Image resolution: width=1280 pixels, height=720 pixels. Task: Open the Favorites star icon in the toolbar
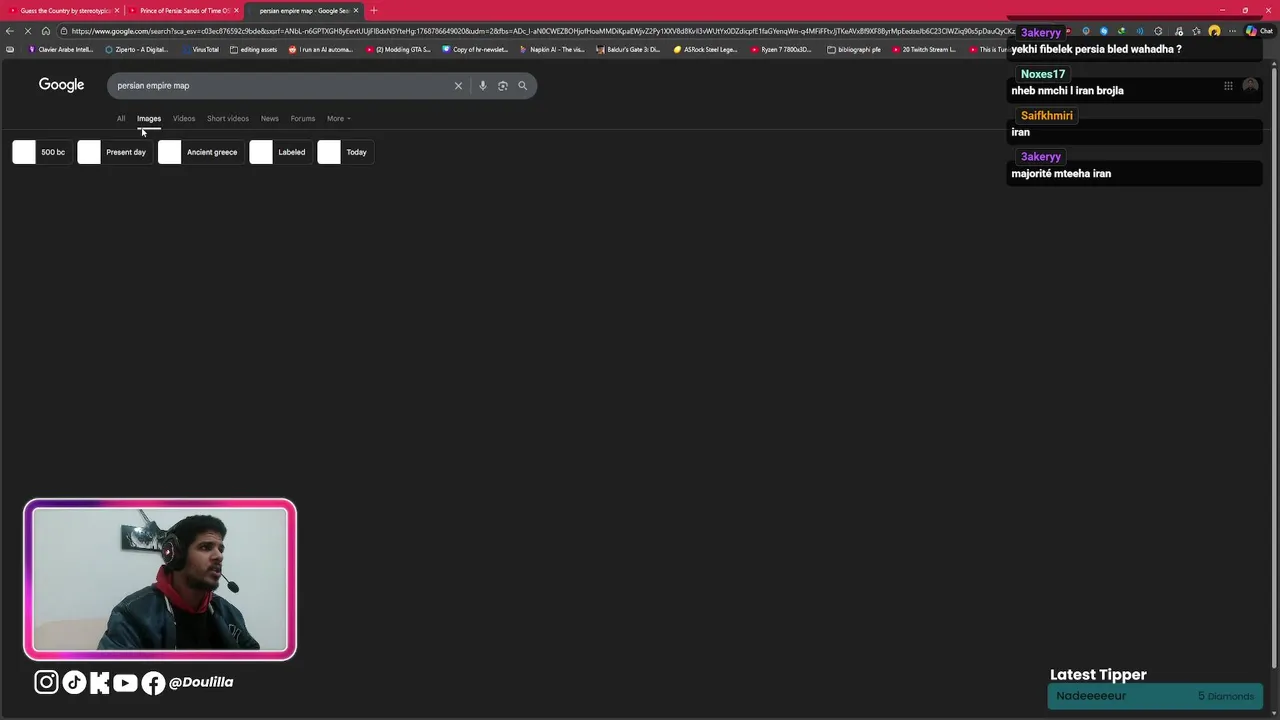(x=1196, y=31)
